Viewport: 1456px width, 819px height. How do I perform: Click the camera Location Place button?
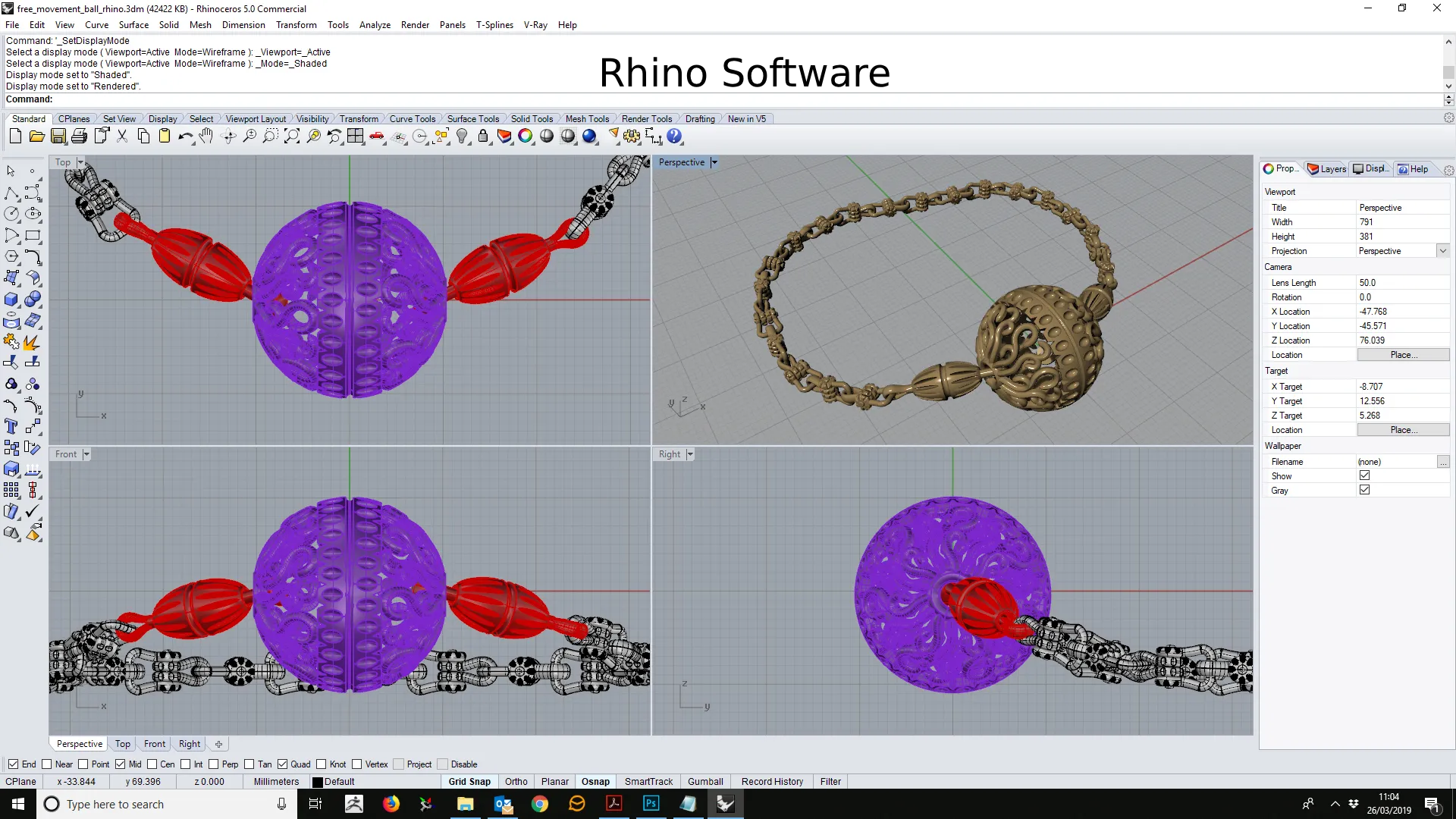point(1403,355)
